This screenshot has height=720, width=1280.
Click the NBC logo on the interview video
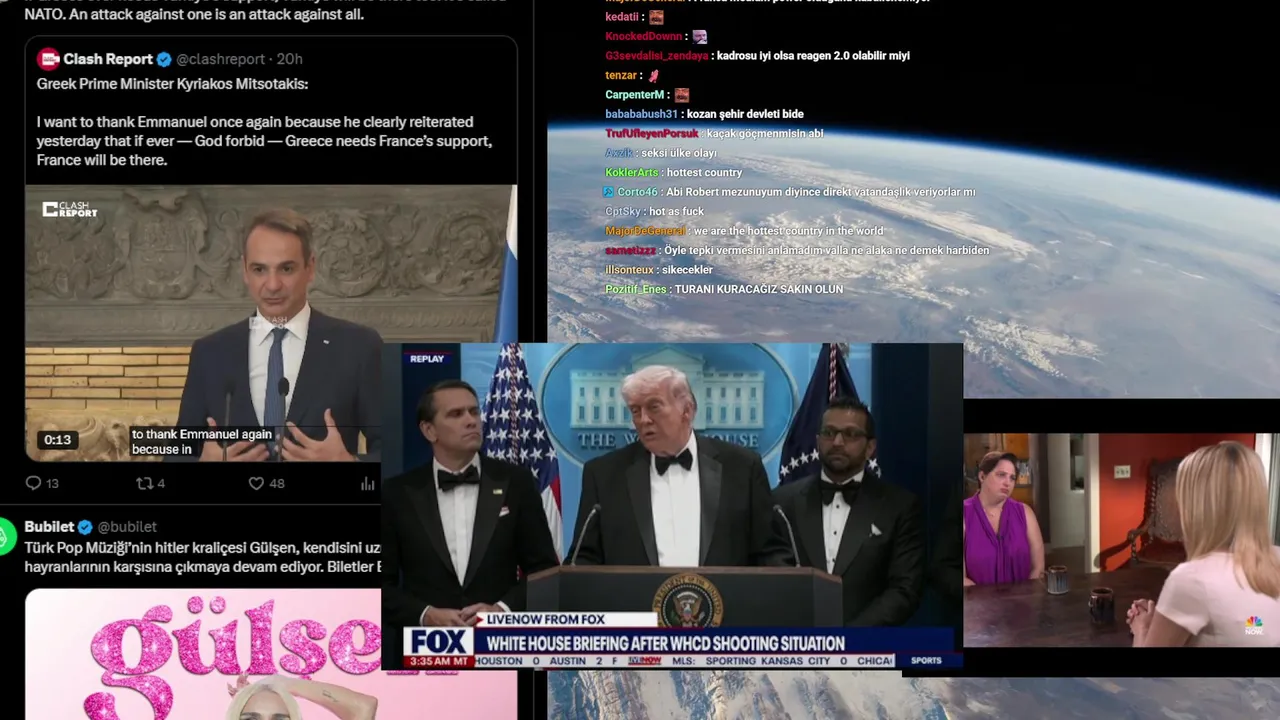[x=1253, y=626]
